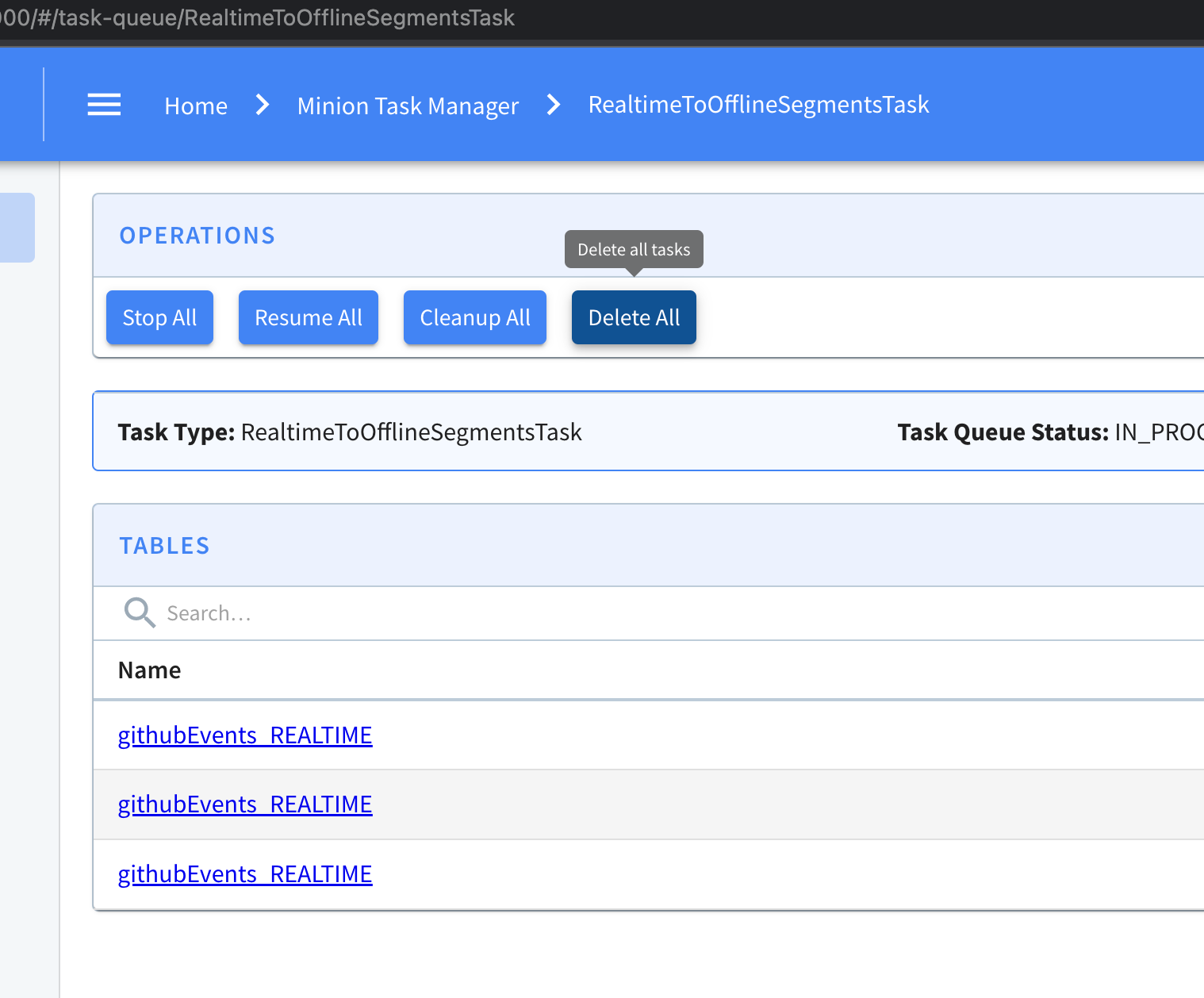The image size is (1204, 998).
Task: Hit the Delete All button
Action: [634, 317]
